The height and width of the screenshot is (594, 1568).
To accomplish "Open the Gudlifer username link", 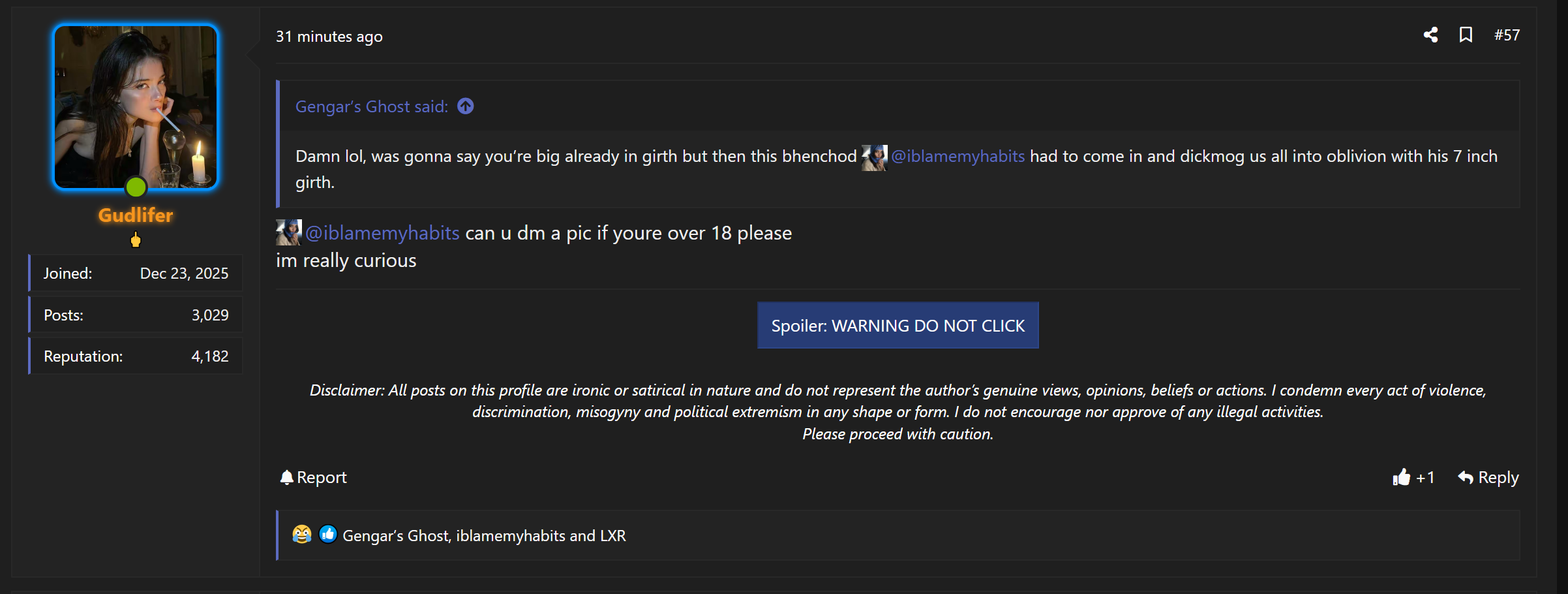I will click(x=136, y=215).
